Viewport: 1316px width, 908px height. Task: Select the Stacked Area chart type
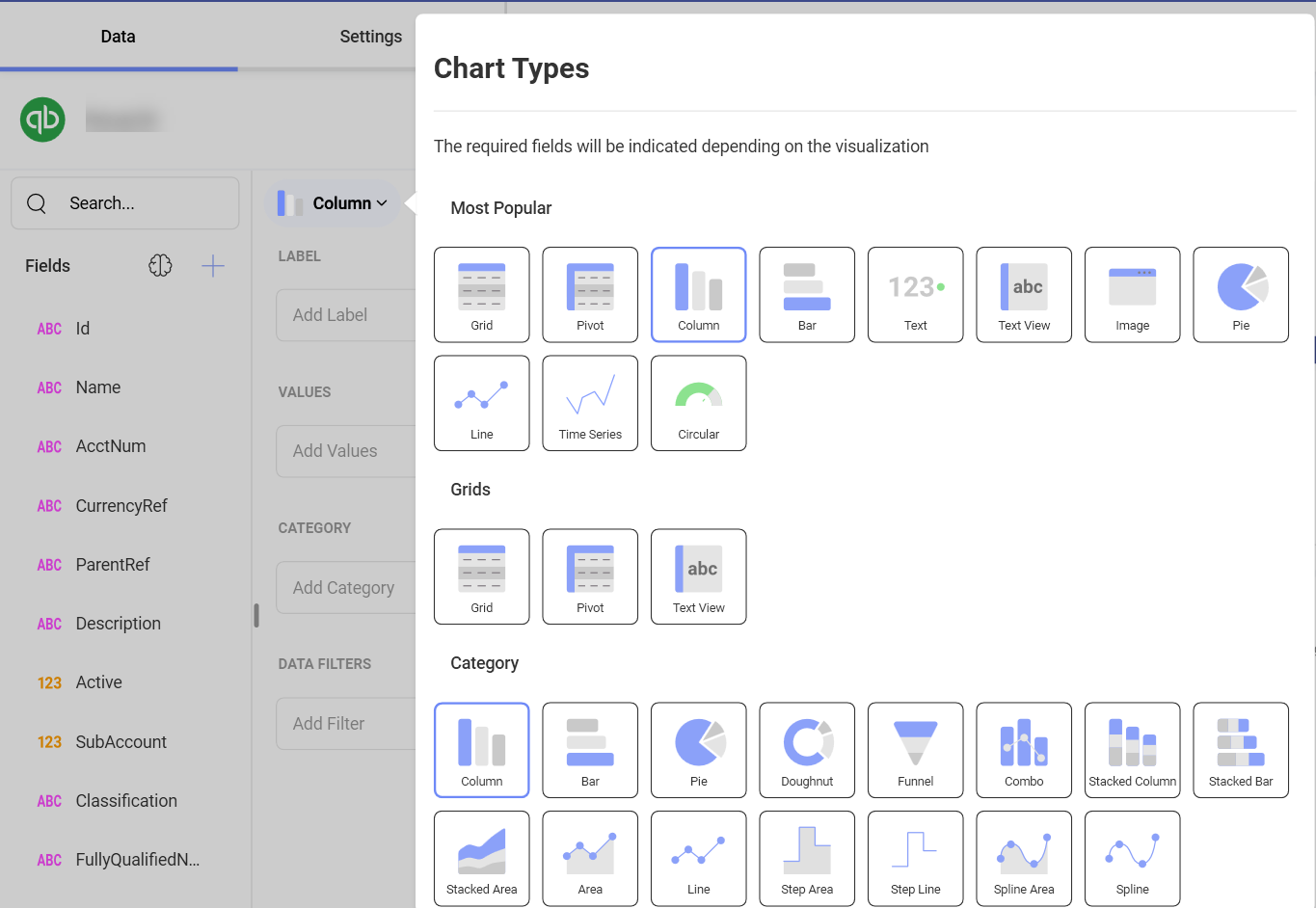pyautogui.click(x=482, y=858)
